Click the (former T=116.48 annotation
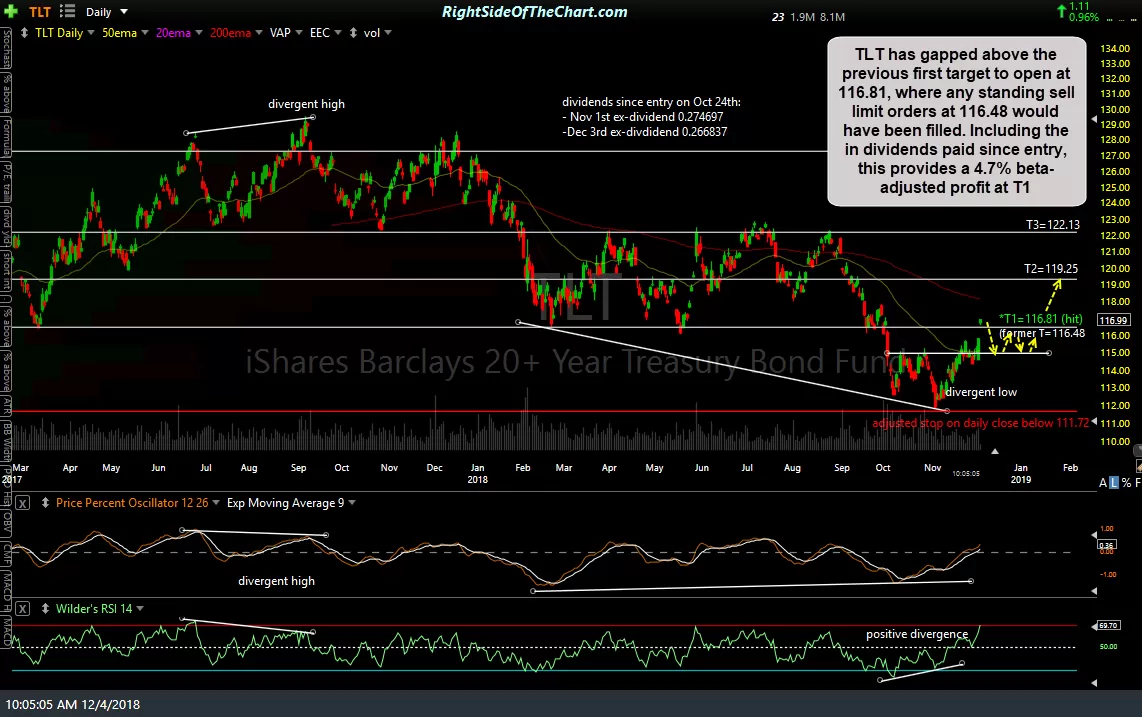Viewport: 1142px width, 717px height. pyautogui.click(x=1042, y=333)
